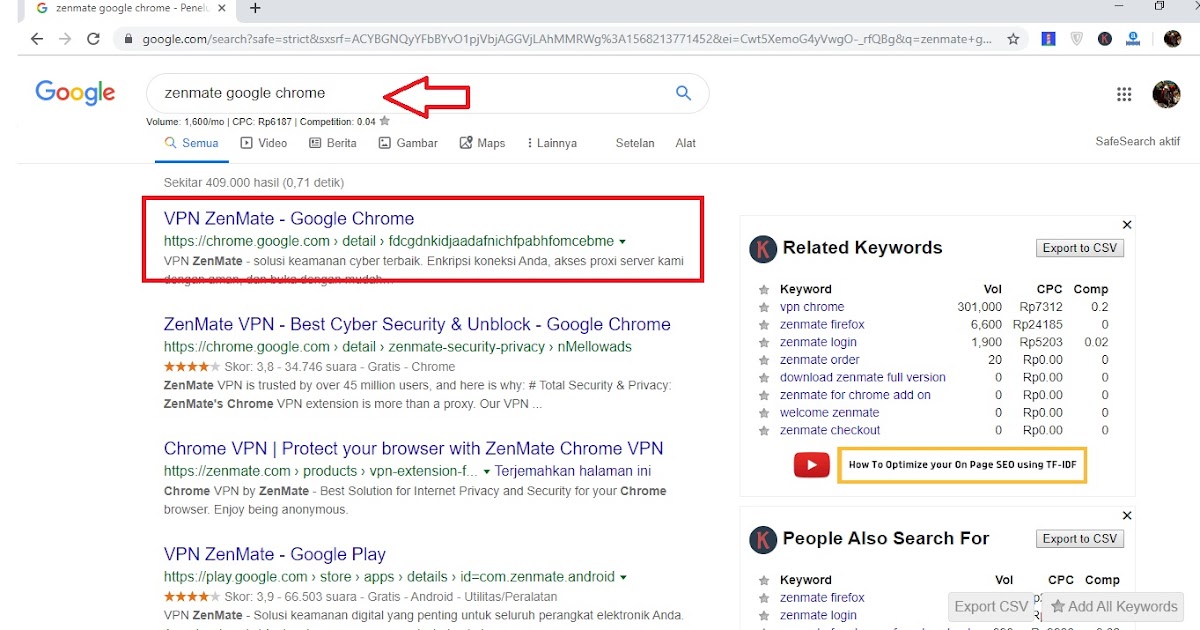This screenshot has width=1200, height=630.
Task: Star all keywords in Related Keywords header
Action: click(x=764, y=289)
